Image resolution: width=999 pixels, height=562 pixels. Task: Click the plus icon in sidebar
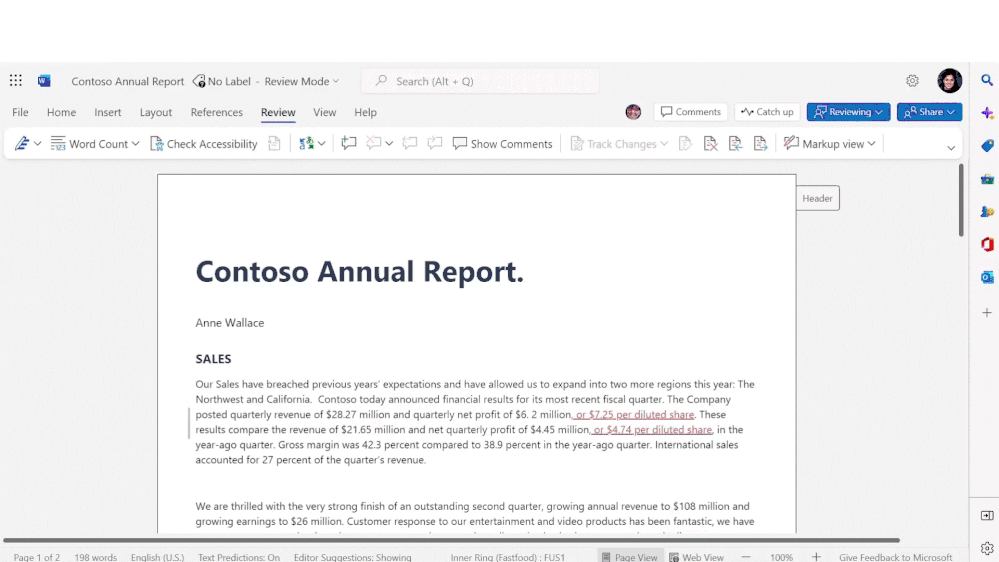pos(987,313)
